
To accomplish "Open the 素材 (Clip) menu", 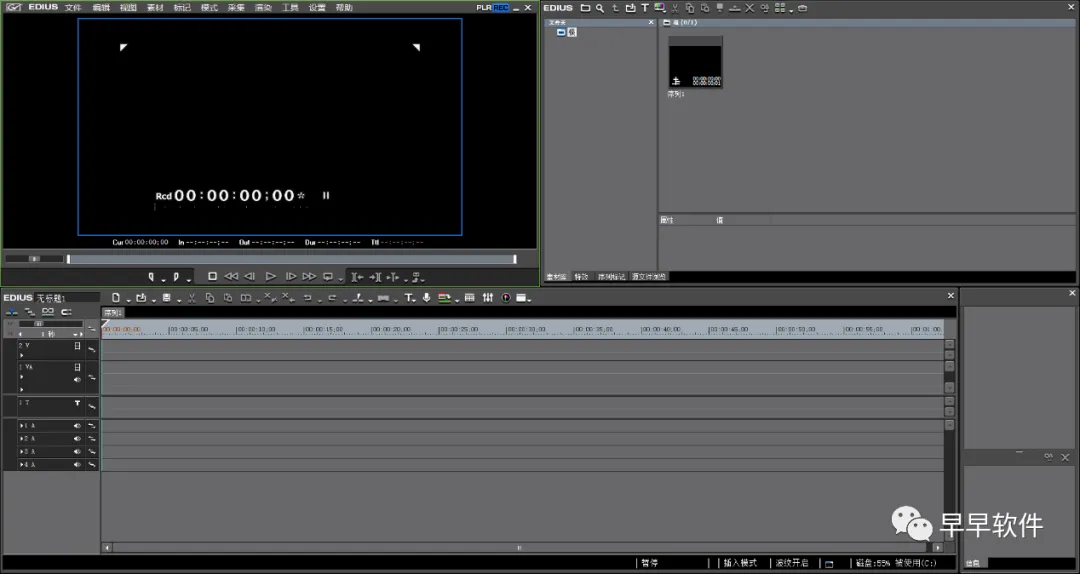I will pos(155,8).
